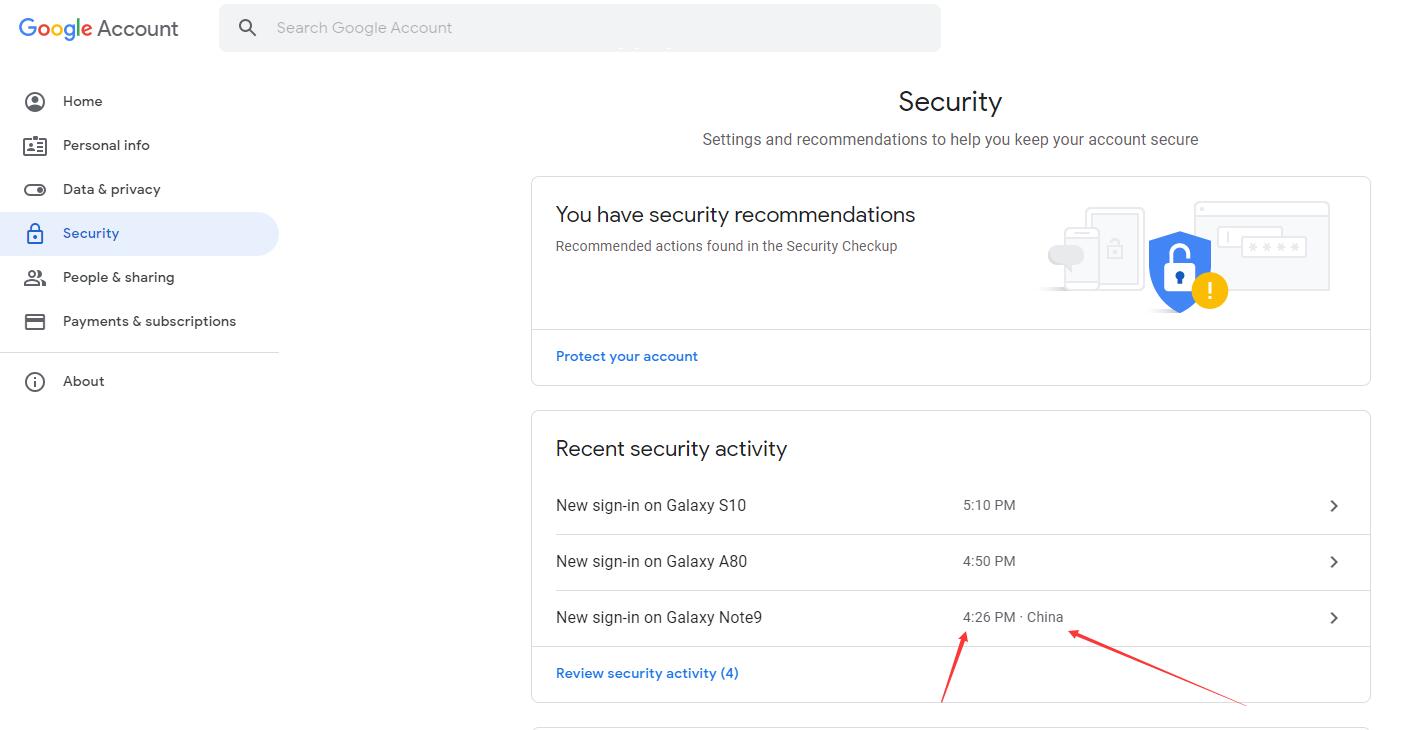Click the Security padlock icon

coord(35,233)
